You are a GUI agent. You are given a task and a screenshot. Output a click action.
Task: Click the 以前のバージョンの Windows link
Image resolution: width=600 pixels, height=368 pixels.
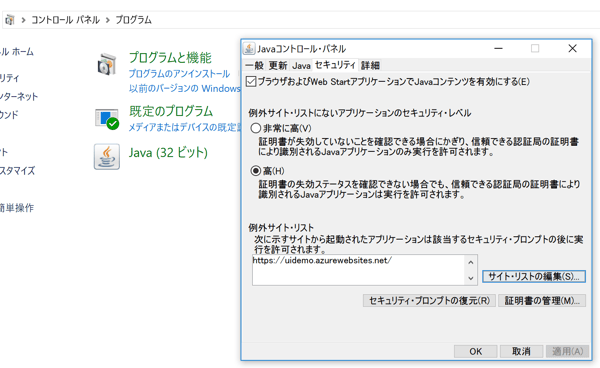click(184, 88)
